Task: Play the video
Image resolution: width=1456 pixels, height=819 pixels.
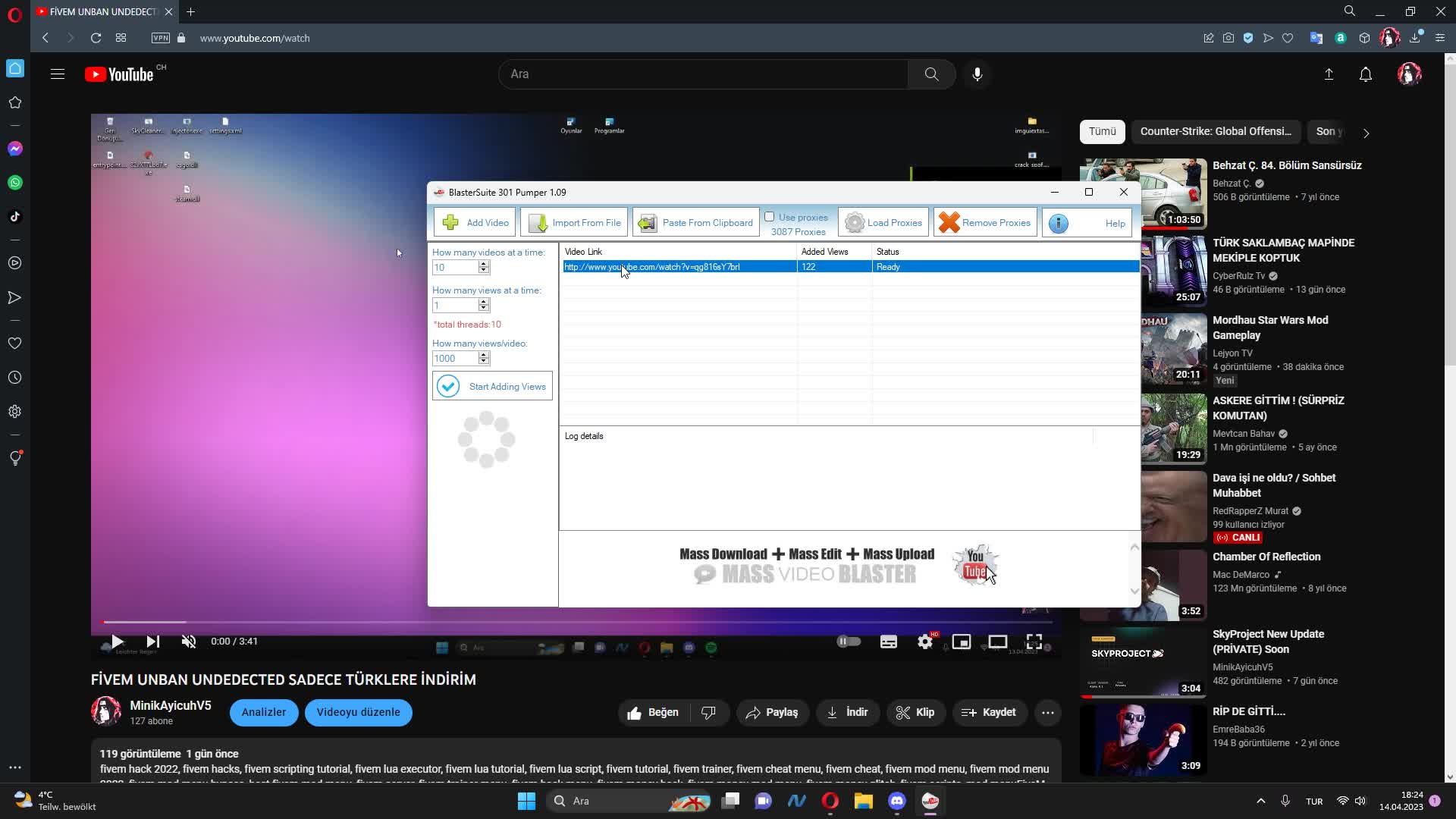Action: pyautogui.click(x=117, y=642)
